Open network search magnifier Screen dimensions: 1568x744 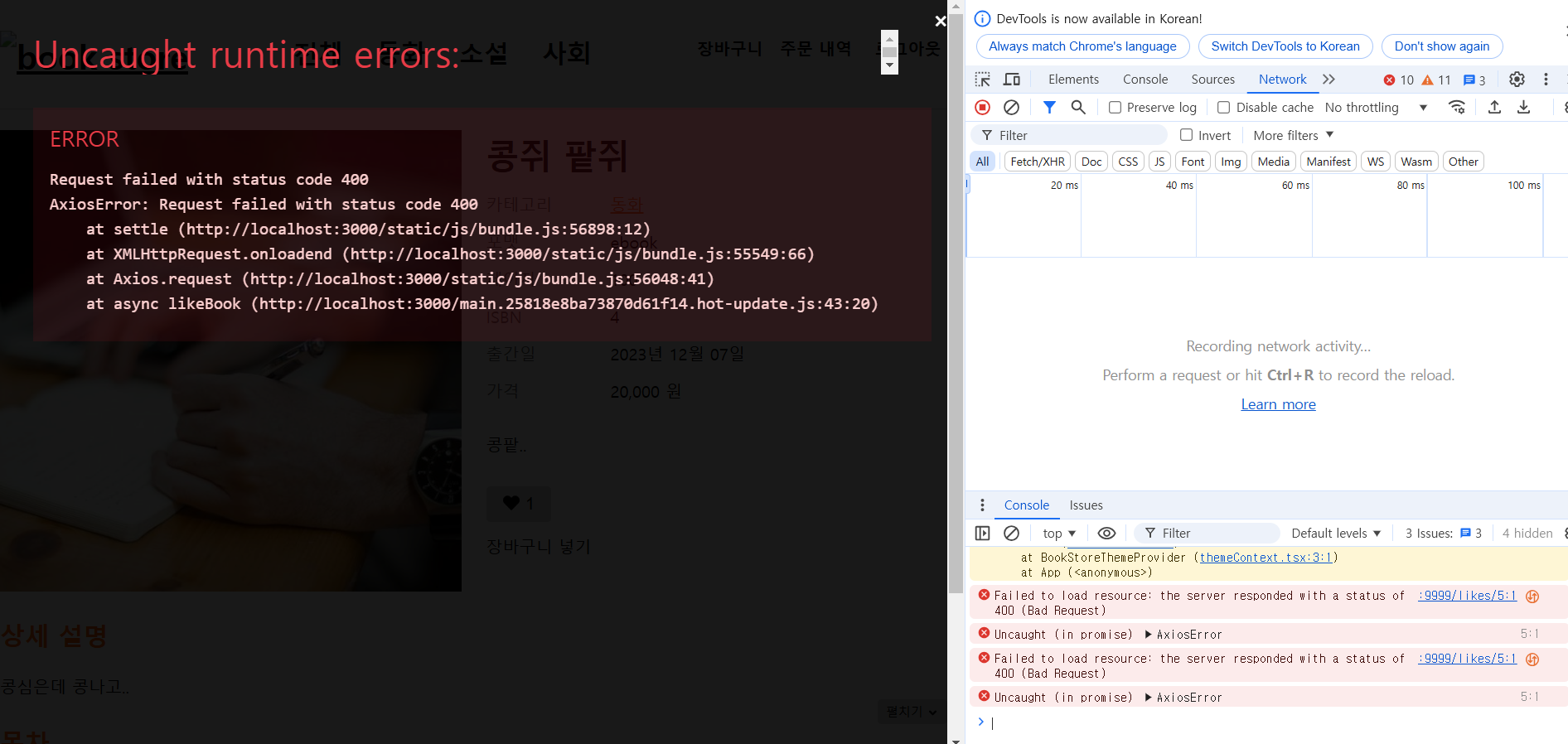pos(1078,107)
